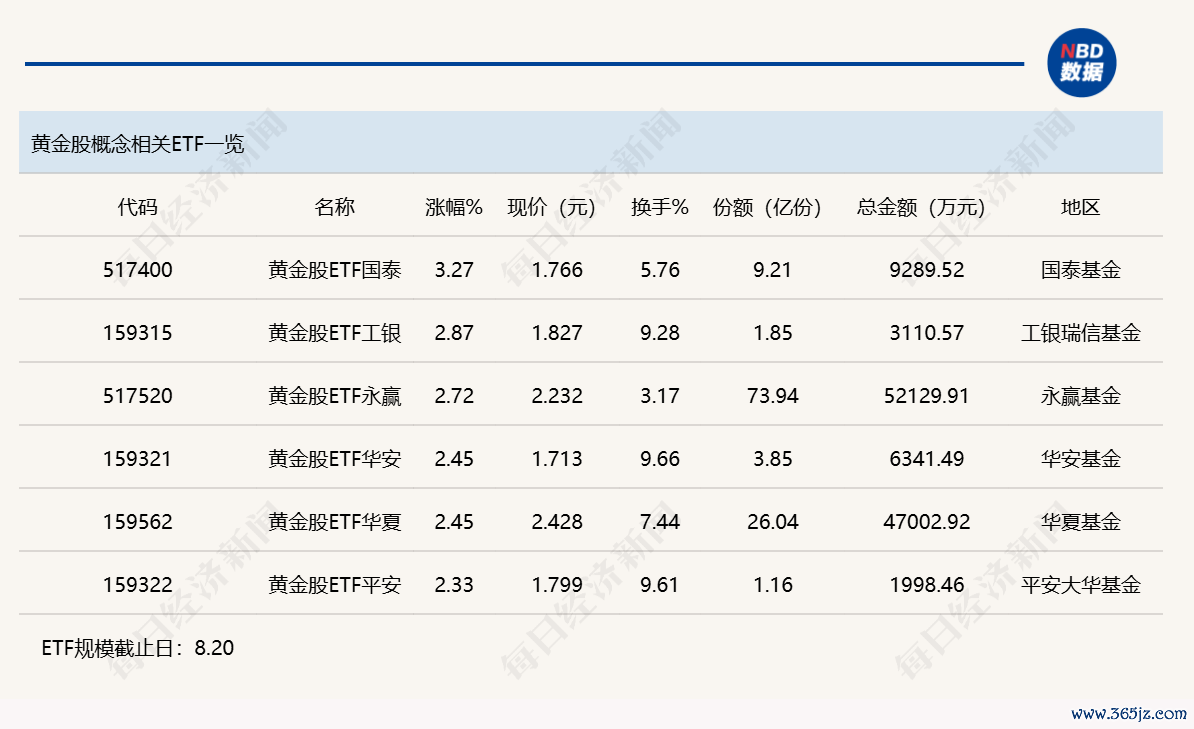The height and width of the screenshot is (729, 1194).
Task: Click the 工银瑞信基金 cell
Action: pyautogui.click(x=1081, y=333)
